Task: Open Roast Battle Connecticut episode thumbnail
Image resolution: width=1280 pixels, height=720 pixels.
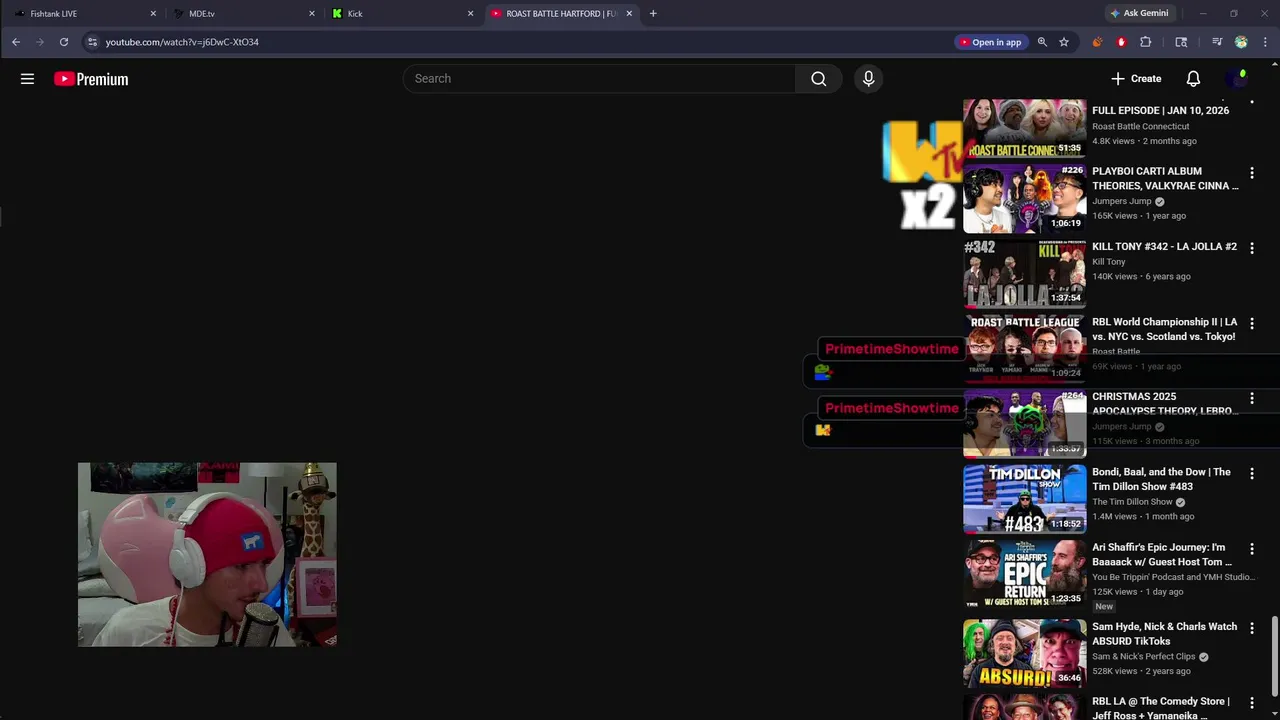Action: (1024, 128)
